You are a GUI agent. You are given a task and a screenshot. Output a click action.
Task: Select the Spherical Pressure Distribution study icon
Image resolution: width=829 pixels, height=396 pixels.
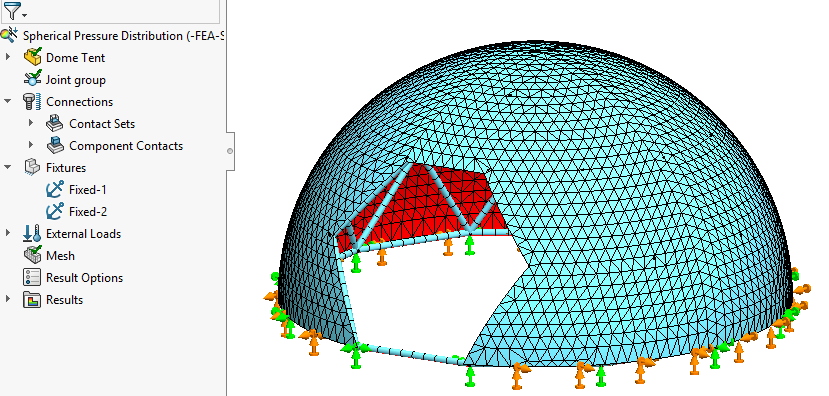click(x=9, y=35)
